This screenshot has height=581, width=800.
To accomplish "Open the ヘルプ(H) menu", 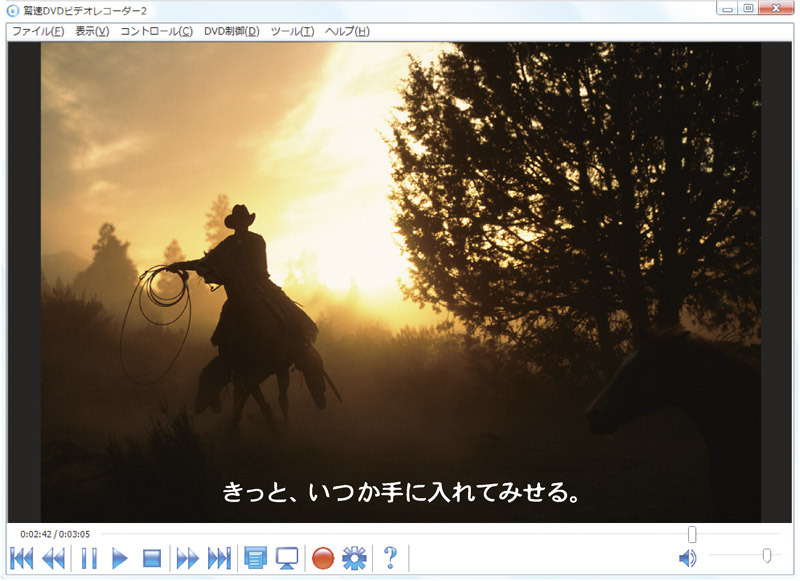I will pyautogui.click(x=347, y=31).
